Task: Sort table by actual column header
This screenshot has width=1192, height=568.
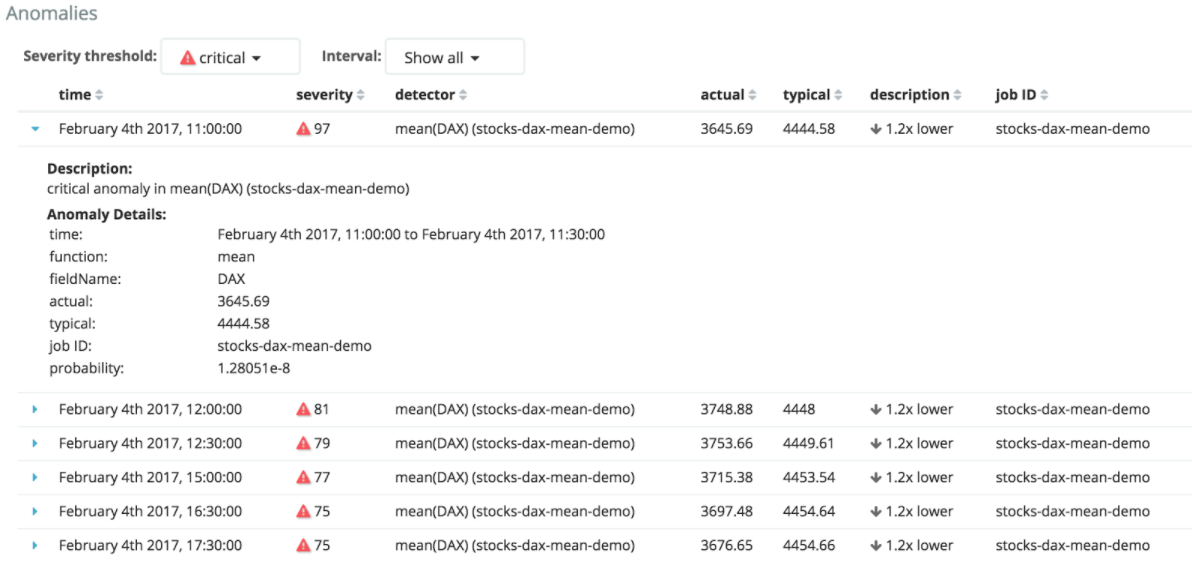Action: [x=722, y=95]
